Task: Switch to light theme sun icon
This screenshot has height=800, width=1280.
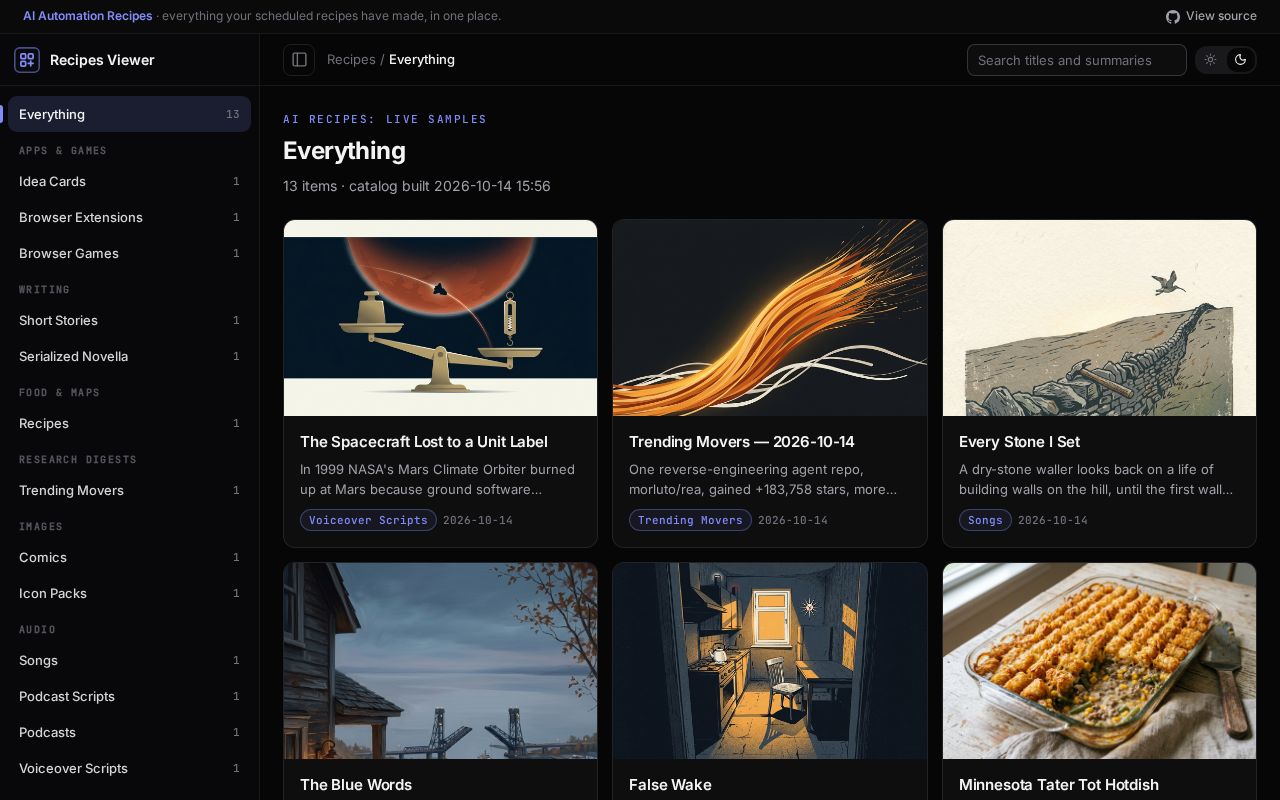Action: tap(1210, 60)
